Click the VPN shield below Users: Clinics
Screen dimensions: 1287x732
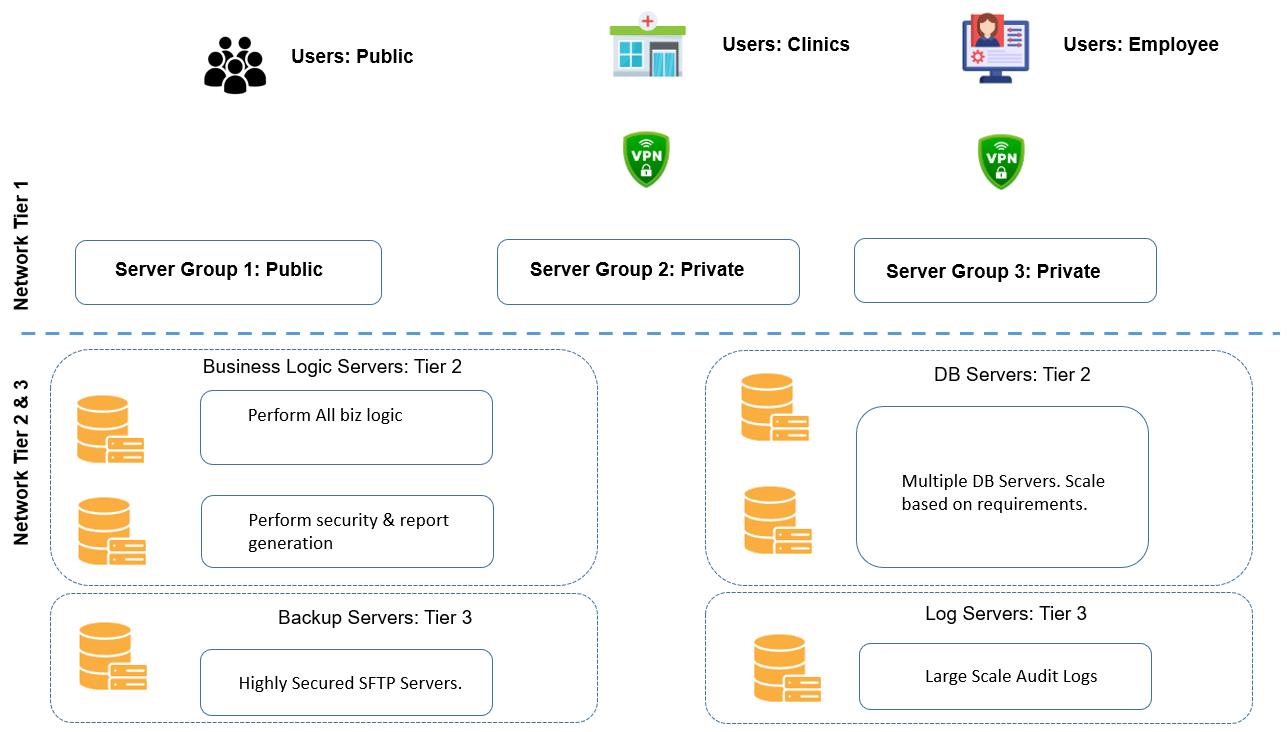[646, 160]
